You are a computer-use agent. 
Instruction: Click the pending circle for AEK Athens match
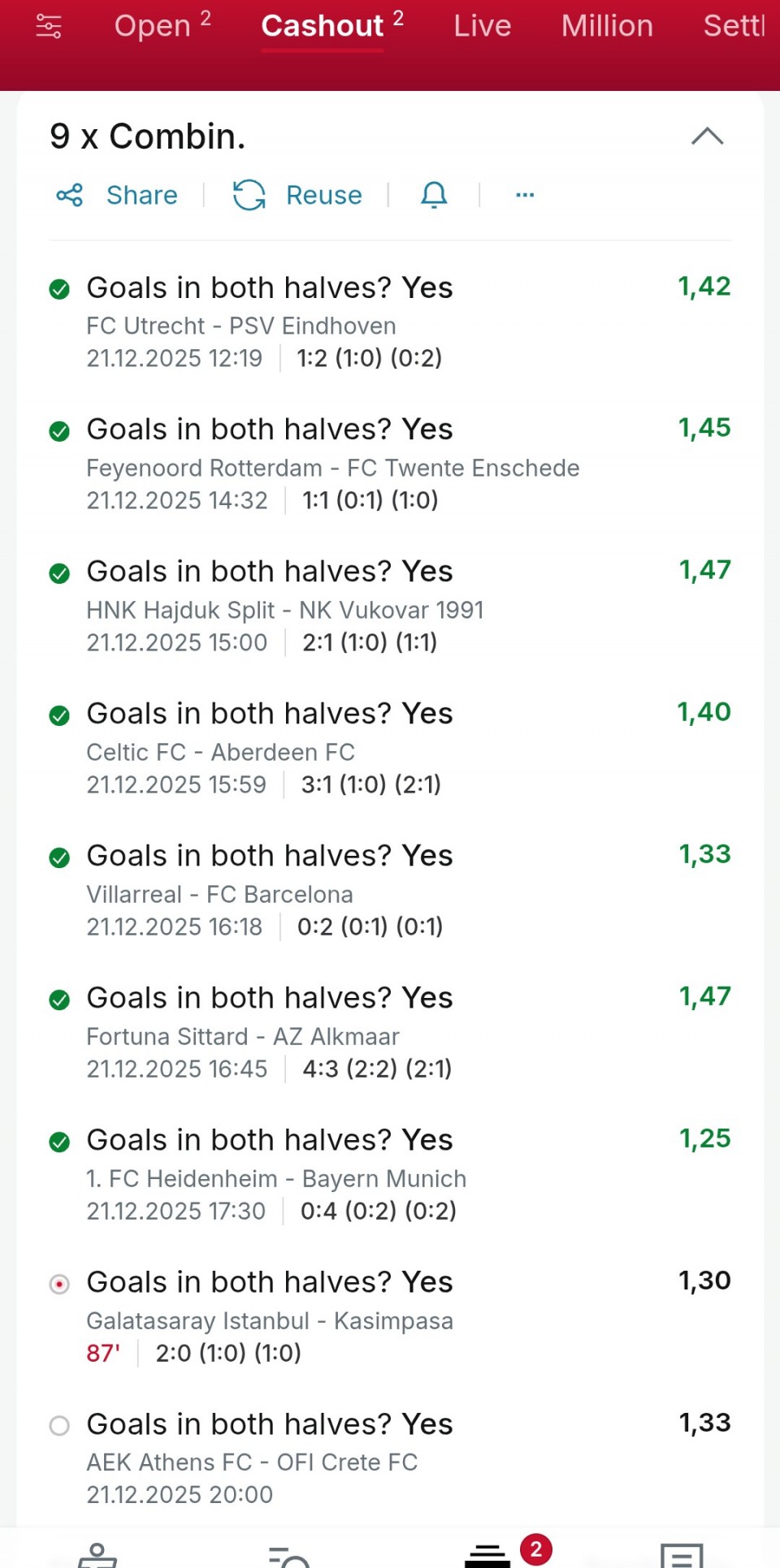tap(59, 1426)
